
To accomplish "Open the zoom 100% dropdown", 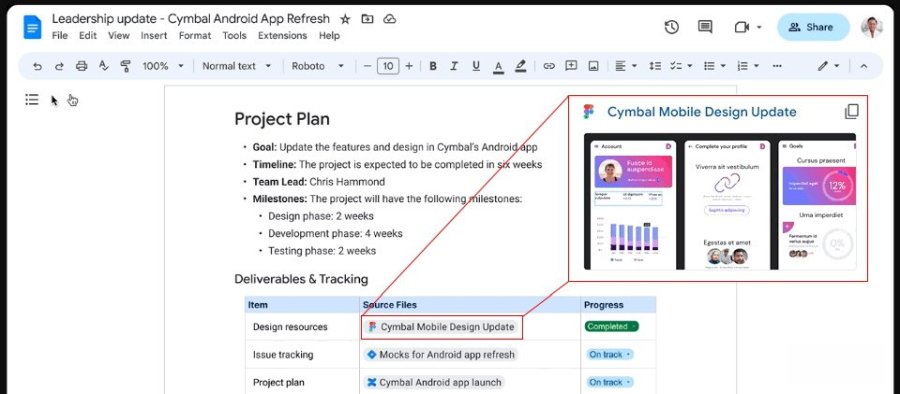I will tap(163, 66).
